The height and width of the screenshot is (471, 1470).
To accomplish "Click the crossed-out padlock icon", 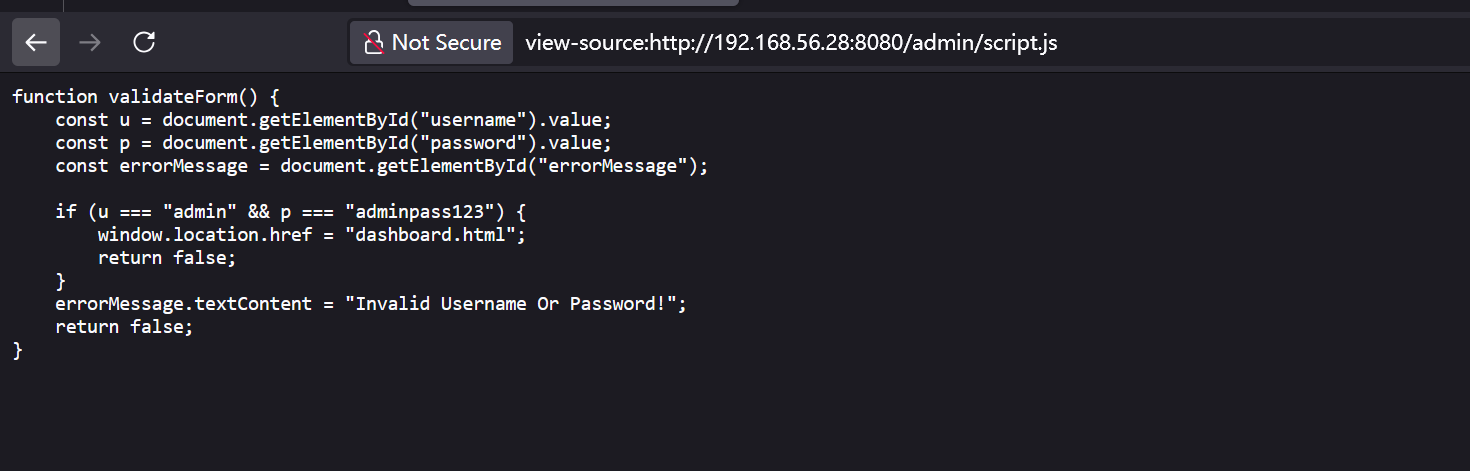I will (373, 42).
